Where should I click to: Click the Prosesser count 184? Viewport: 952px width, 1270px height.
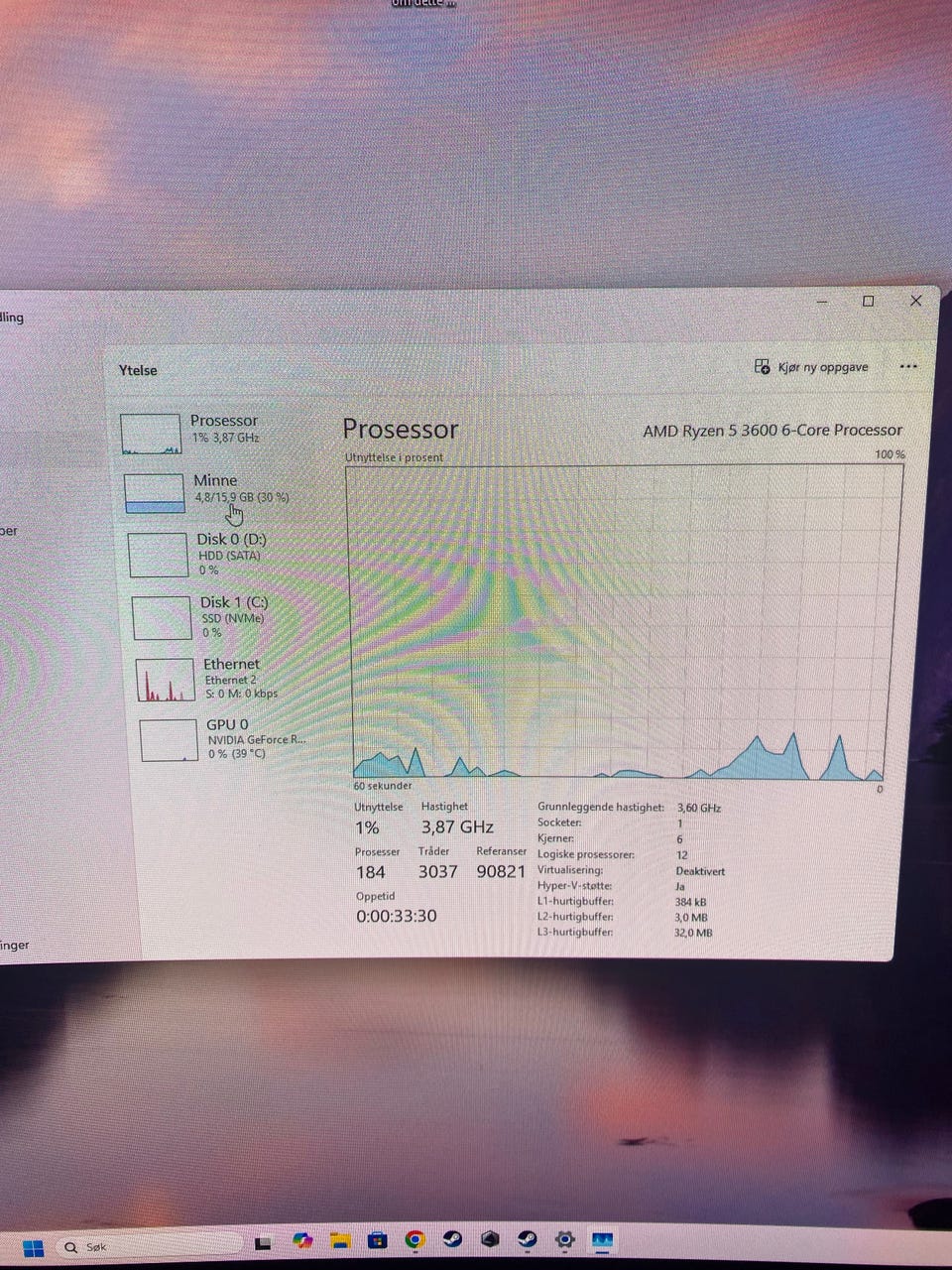coord(371,872)
